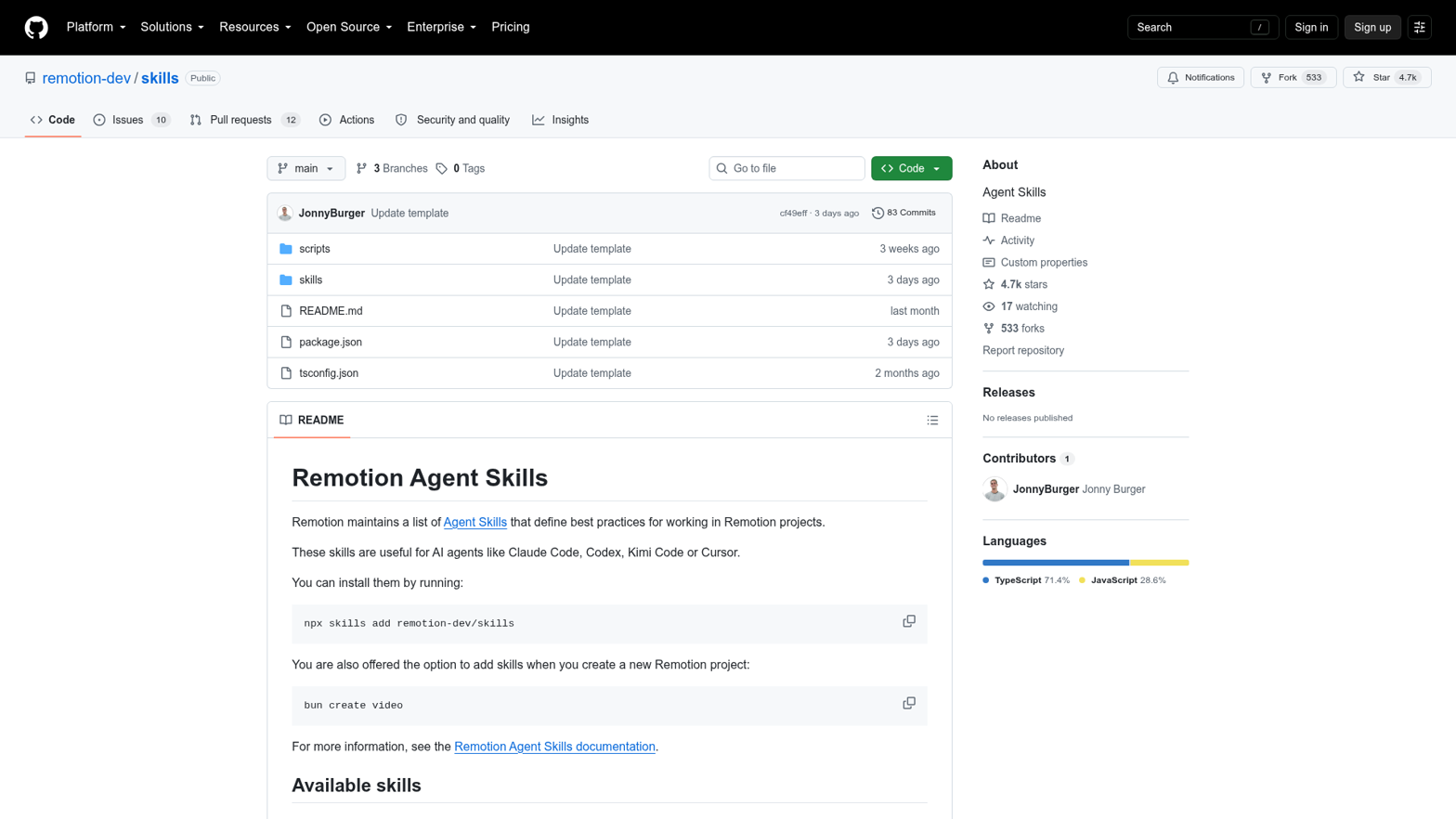The image size is (1456, 819).
Task: Click the Sign in link
Action: pyautogui.click(x=1311, y=28)
